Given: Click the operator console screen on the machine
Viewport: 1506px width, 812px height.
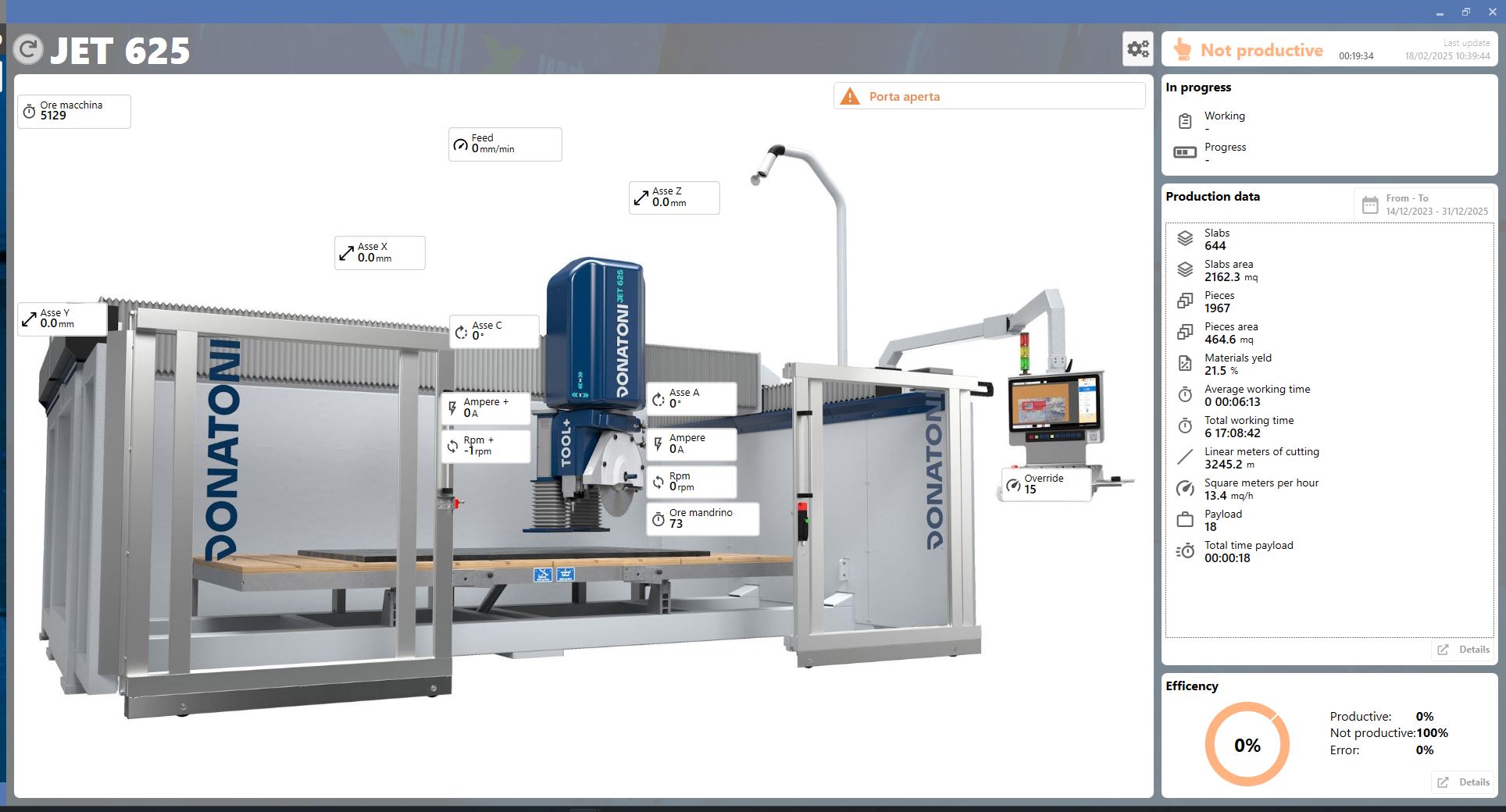Looking at the screenshot, I should [x=1055, y=404].
